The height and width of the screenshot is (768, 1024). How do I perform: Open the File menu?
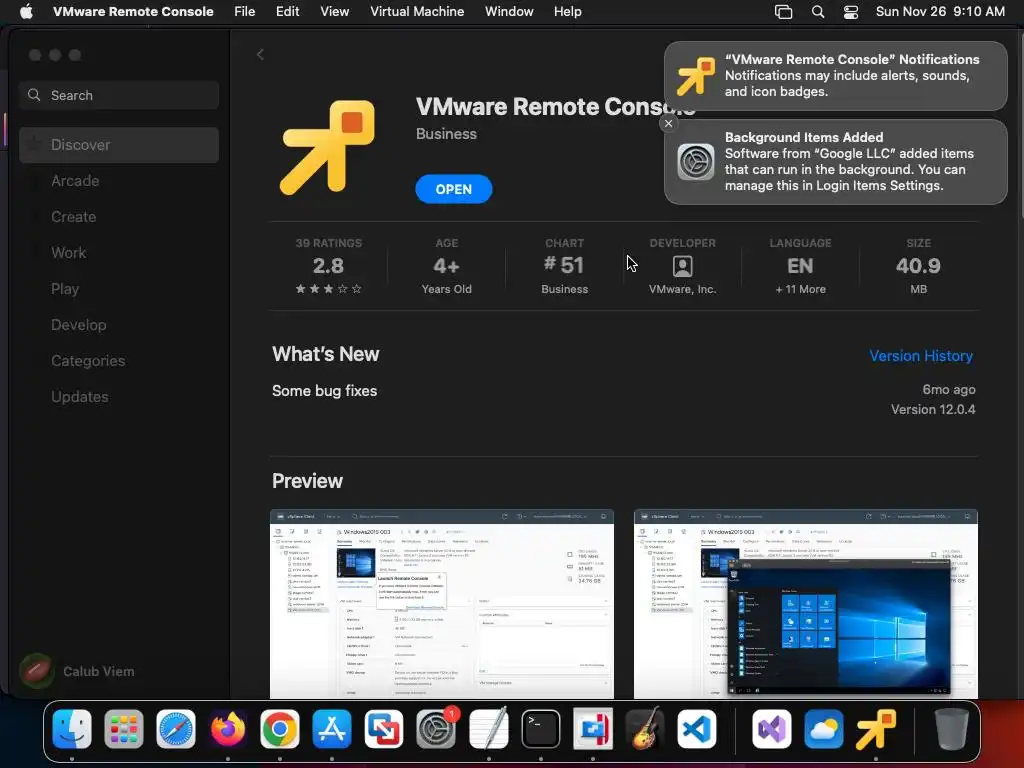(x=244, y=11)
